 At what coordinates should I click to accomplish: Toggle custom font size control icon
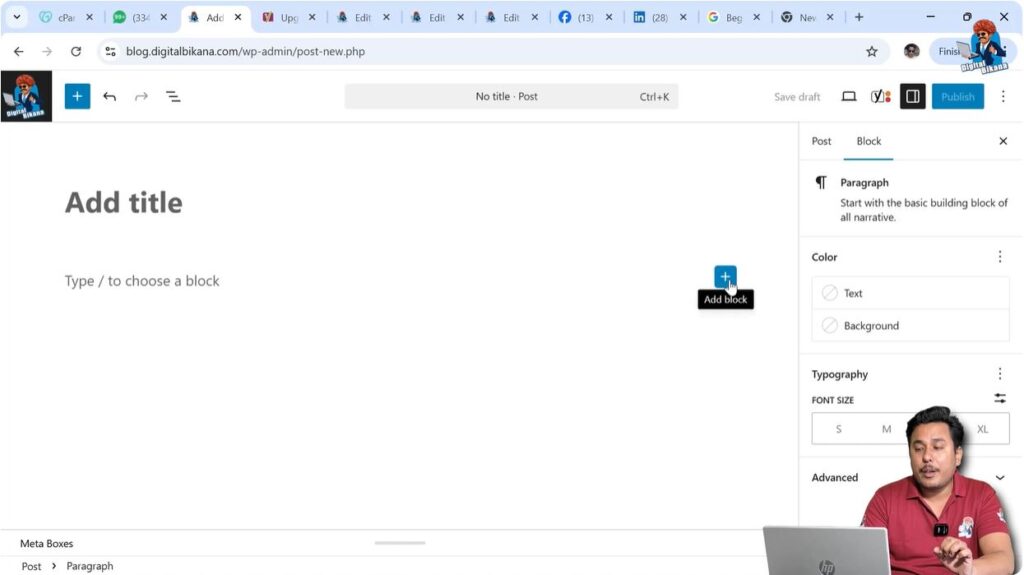pyautogui.click(x=1000, y=398)
